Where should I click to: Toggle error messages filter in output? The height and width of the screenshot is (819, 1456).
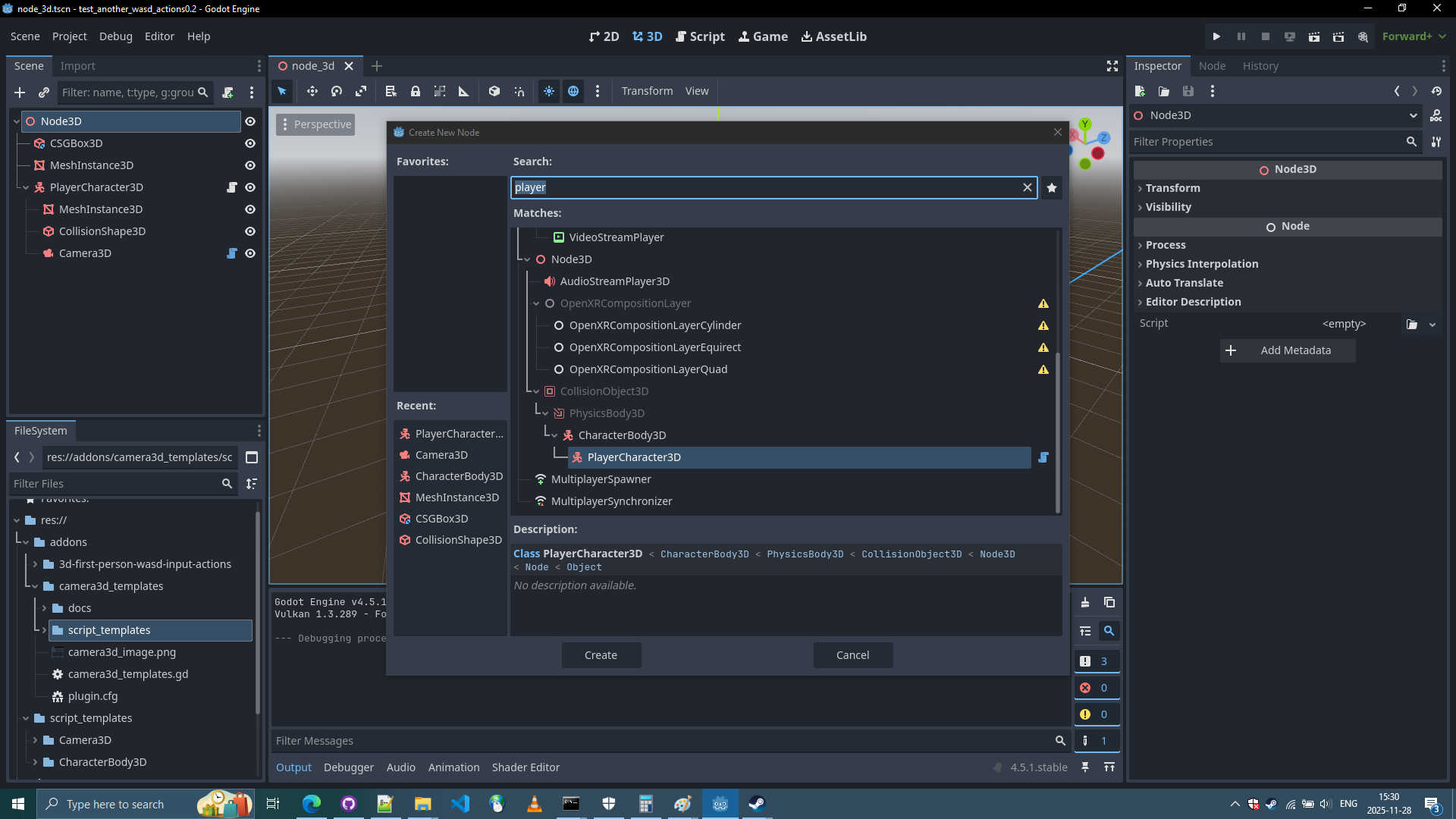click(1096, 688)
